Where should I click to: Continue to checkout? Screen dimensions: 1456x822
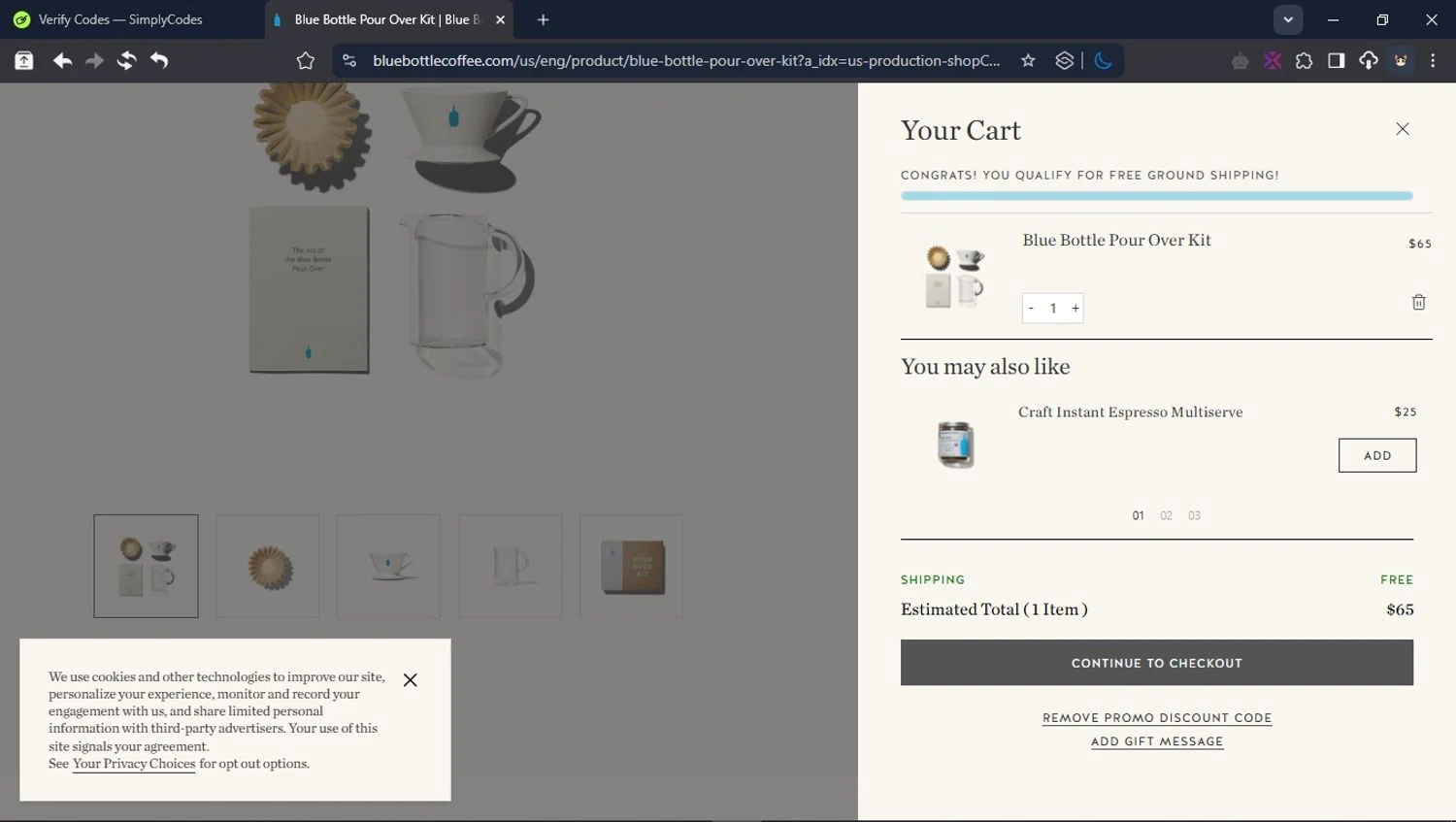1156,662
